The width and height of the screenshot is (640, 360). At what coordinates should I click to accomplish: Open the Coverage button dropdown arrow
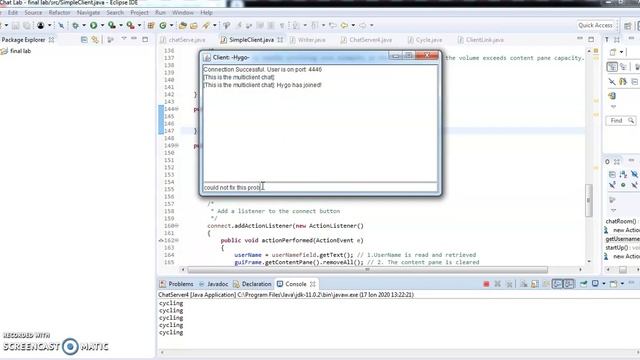point(121,25)
